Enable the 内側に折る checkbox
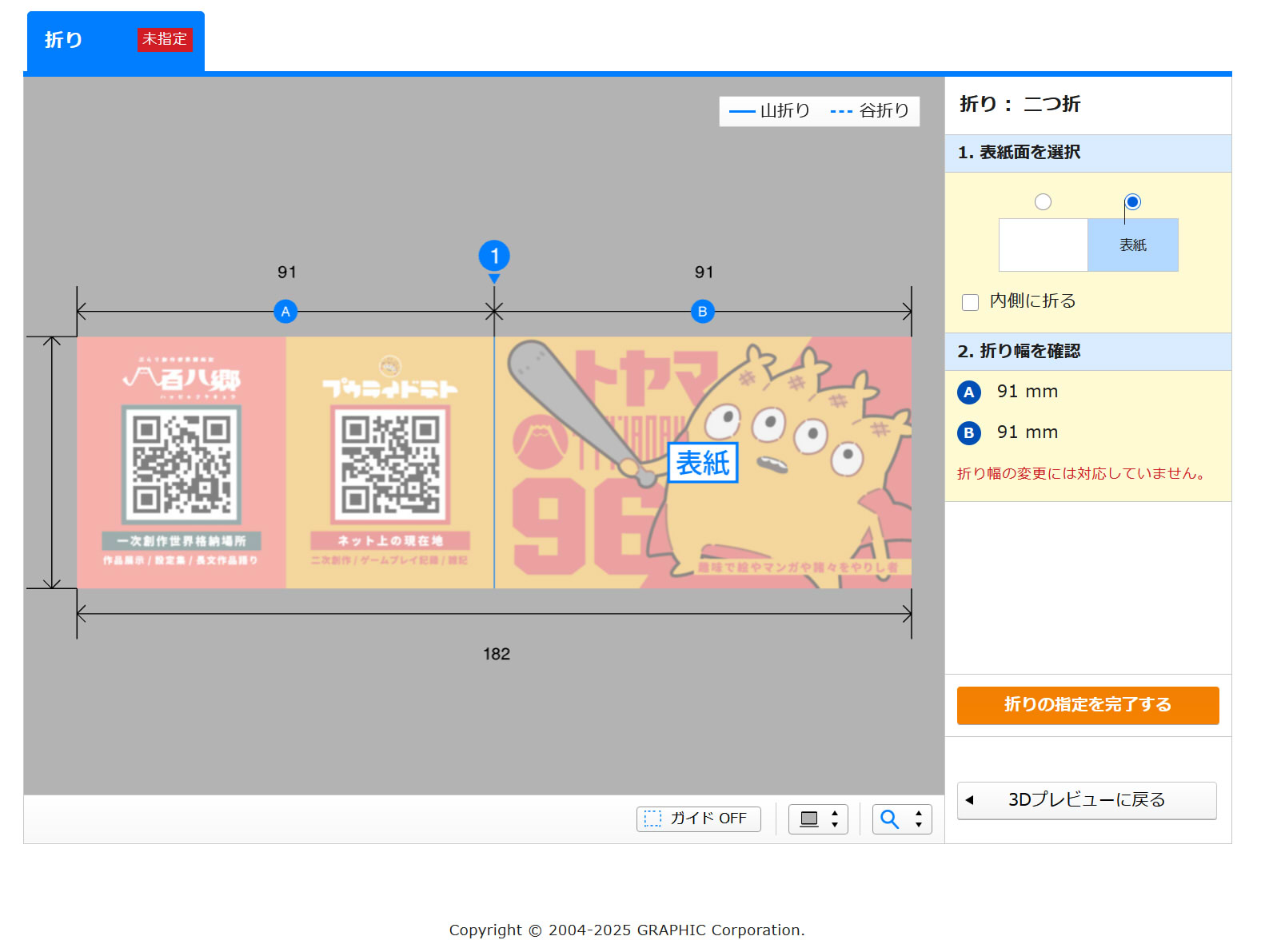Image resolution: width=1265 pixels, height=952 pixels. click(970, 302)
